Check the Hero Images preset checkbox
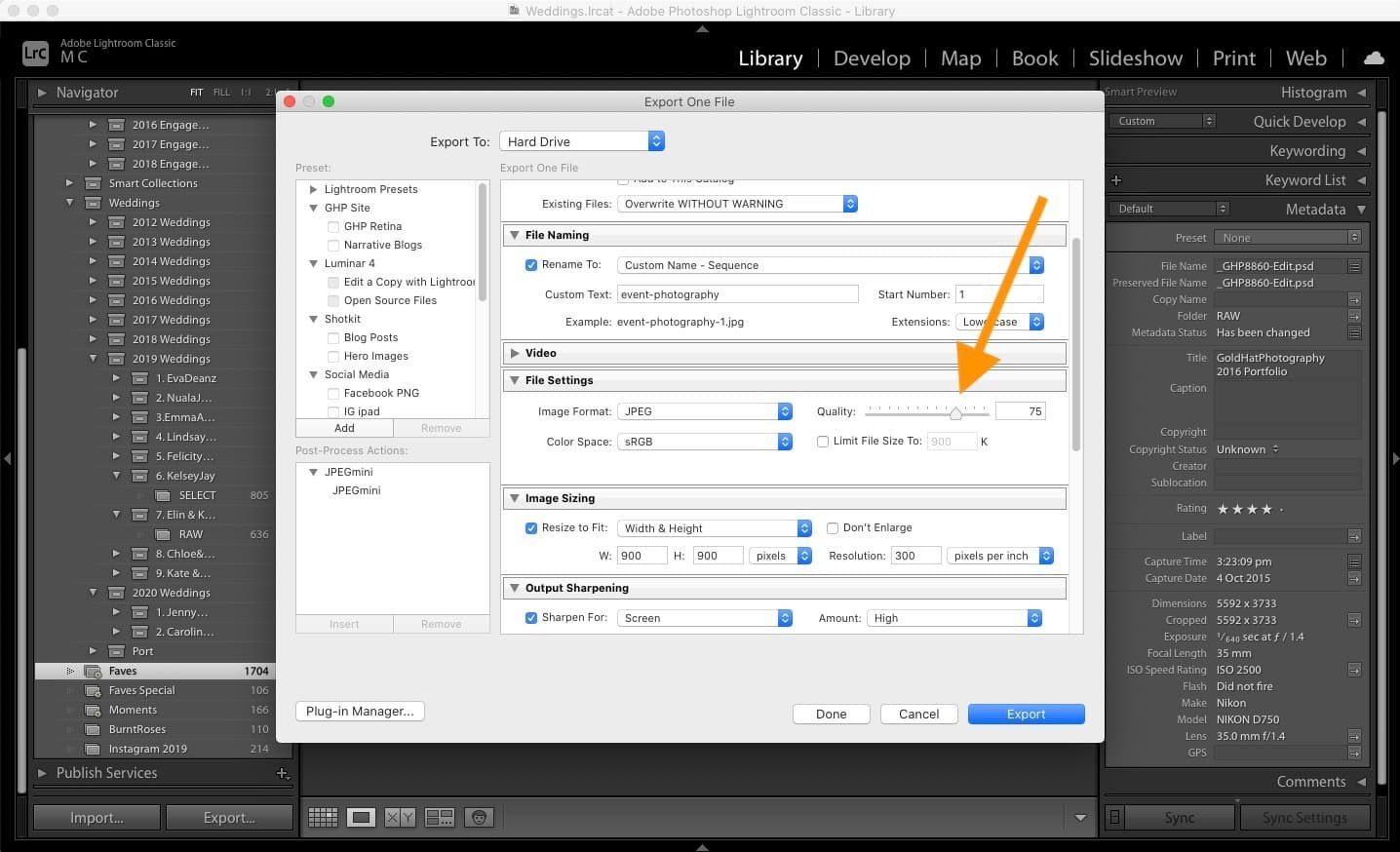 (333, 356)
